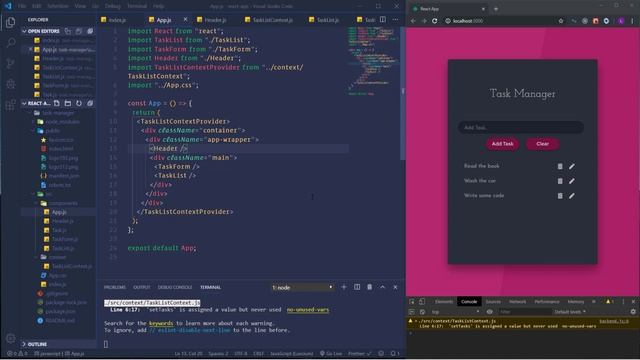Viewport: 640px width, 360px height.
Task: Create new terminal with the plus icon
Action: pyautogui.click(x=344, y=287)
